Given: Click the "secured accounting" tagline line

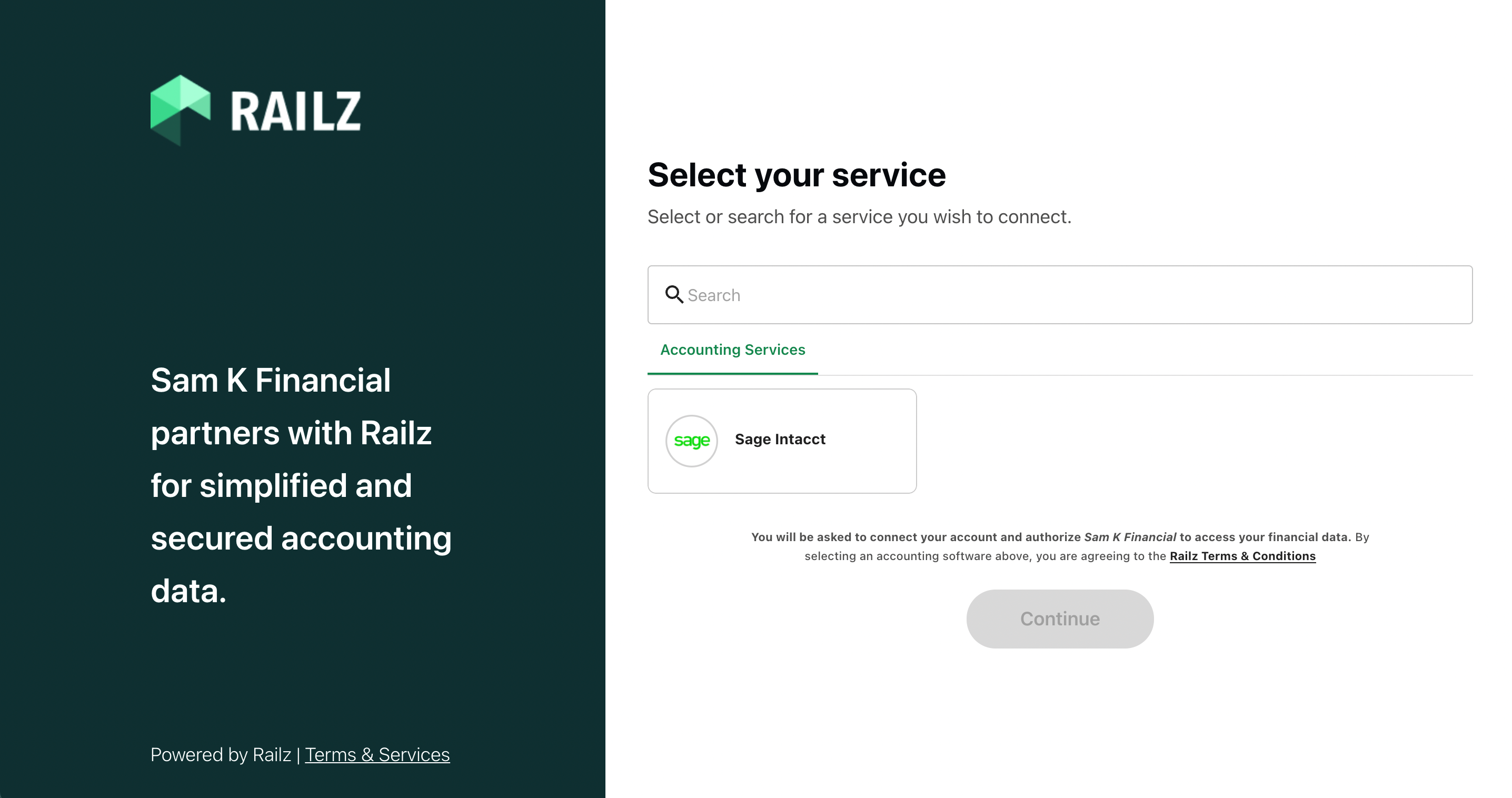Looking at the screenshot, I should click(301, 538).
